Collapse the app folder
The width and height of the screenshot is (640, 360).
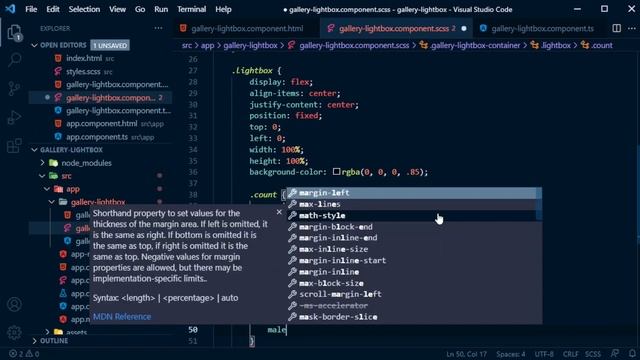(x=47, y=189)
